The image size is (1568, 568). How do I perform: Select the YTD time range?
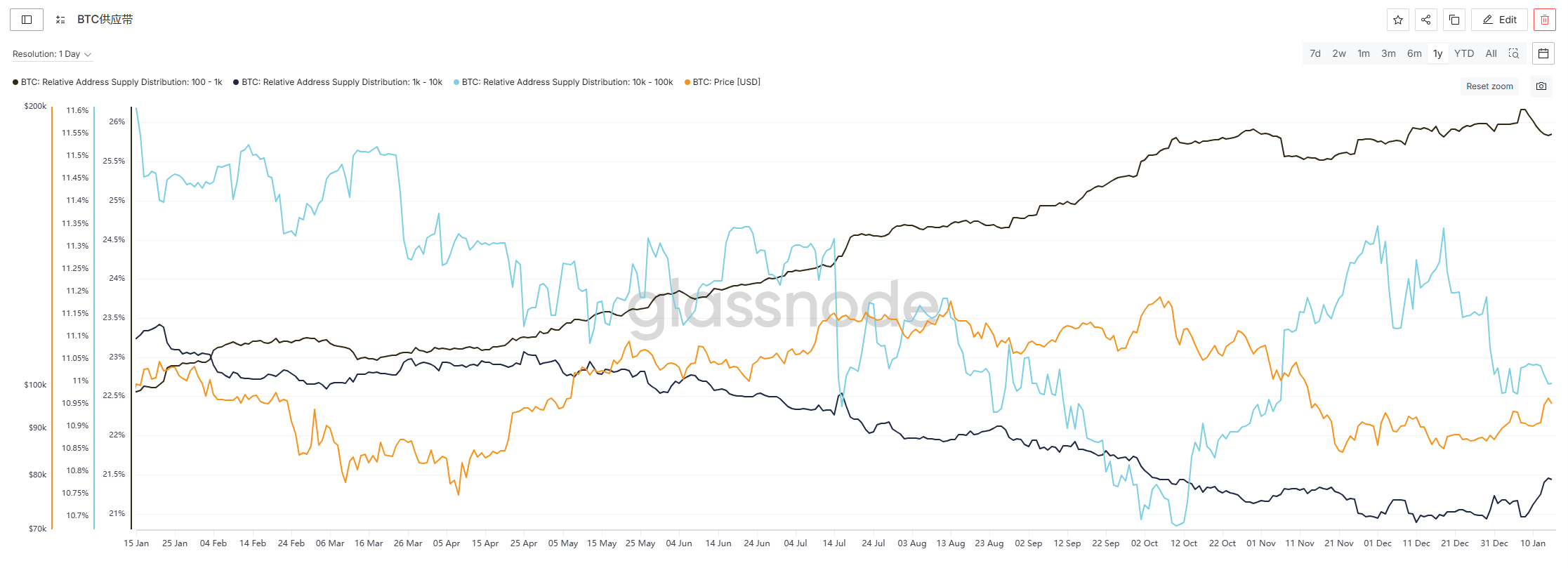click(1463, 53)
